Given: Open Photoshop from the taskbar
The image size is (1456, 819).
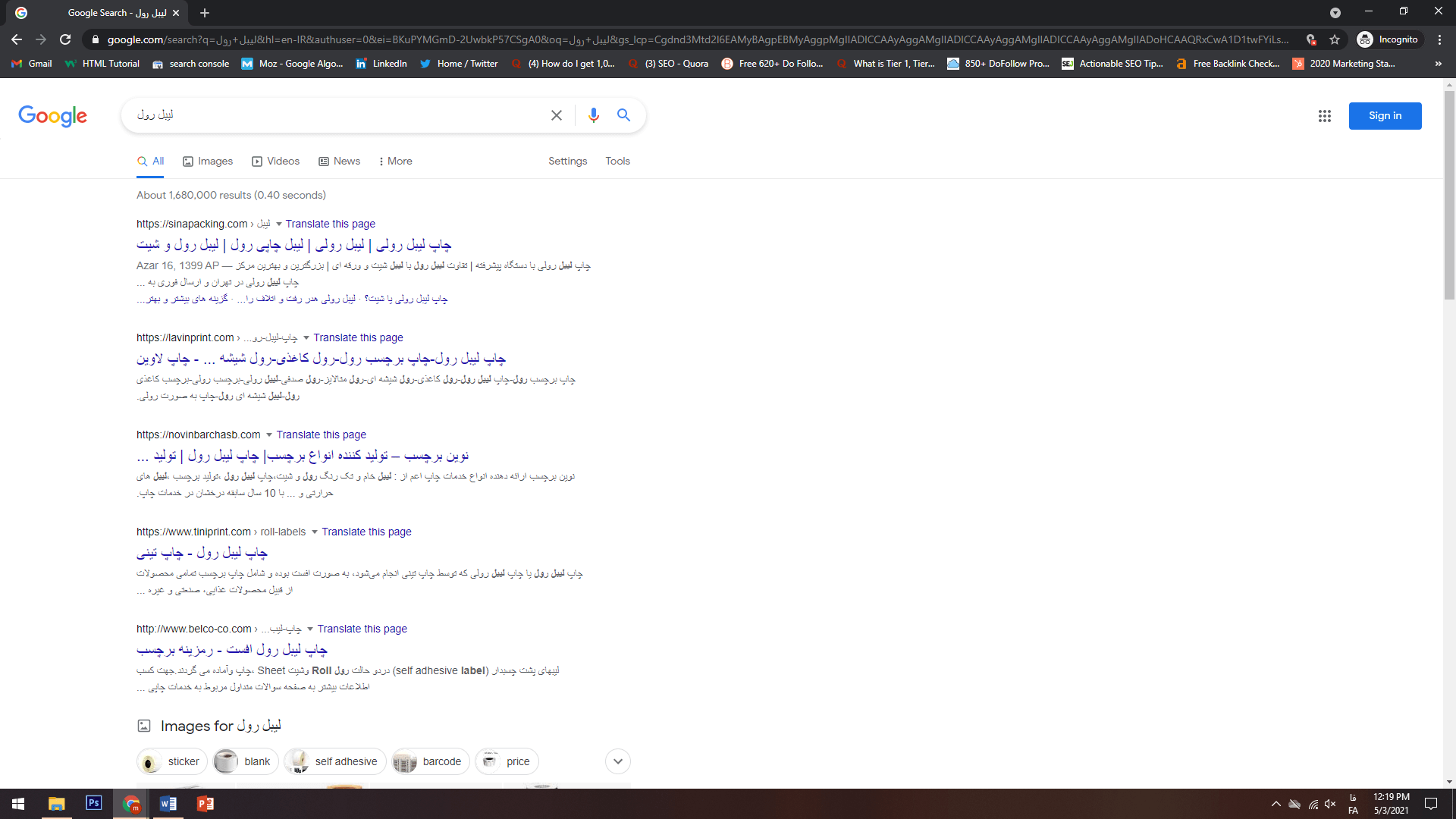Looking at the screenshot, I should 94,803.
